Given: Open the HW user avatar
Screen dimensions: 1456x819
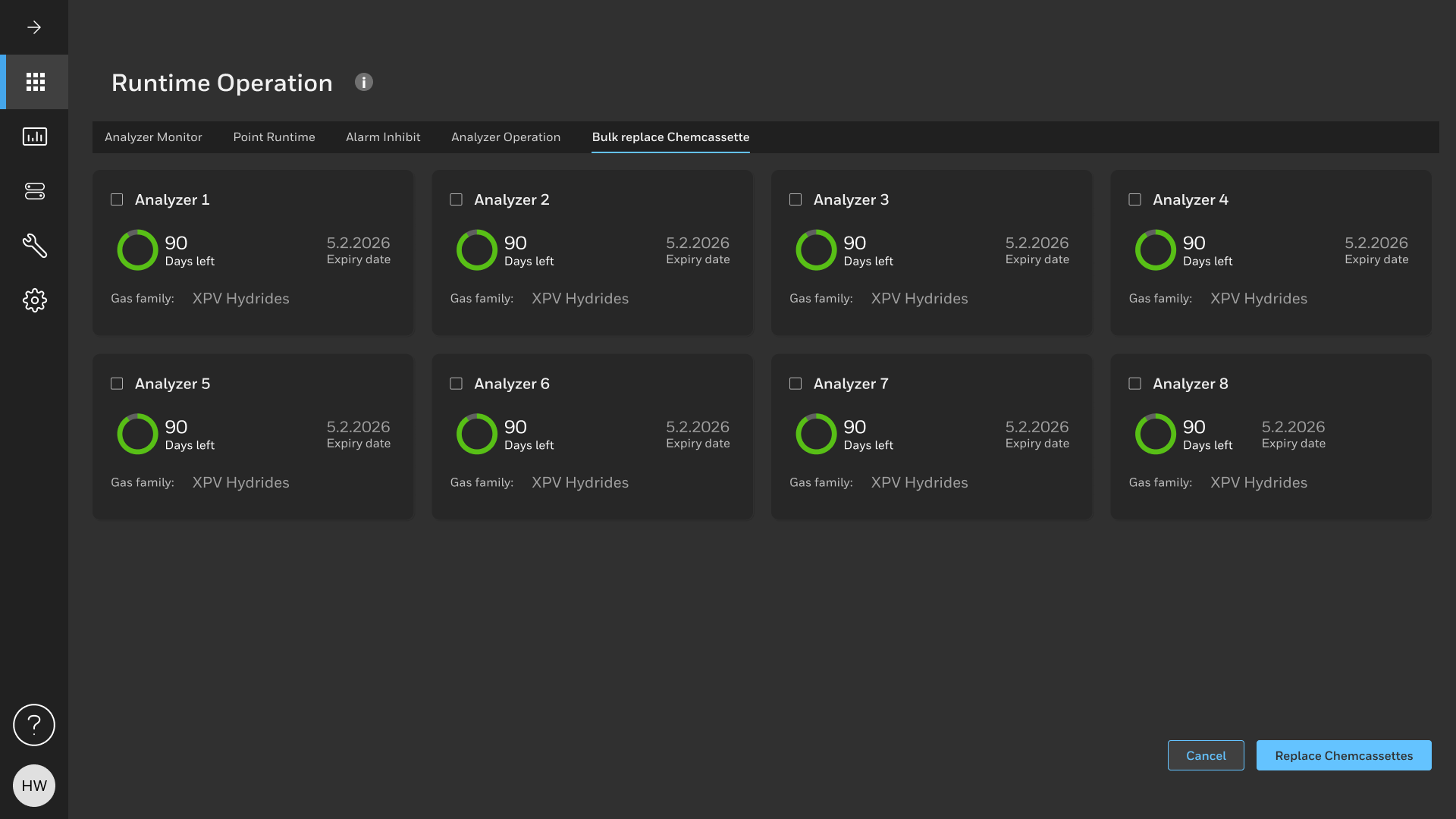Looking at the screenshot, I should coord(34,786).
